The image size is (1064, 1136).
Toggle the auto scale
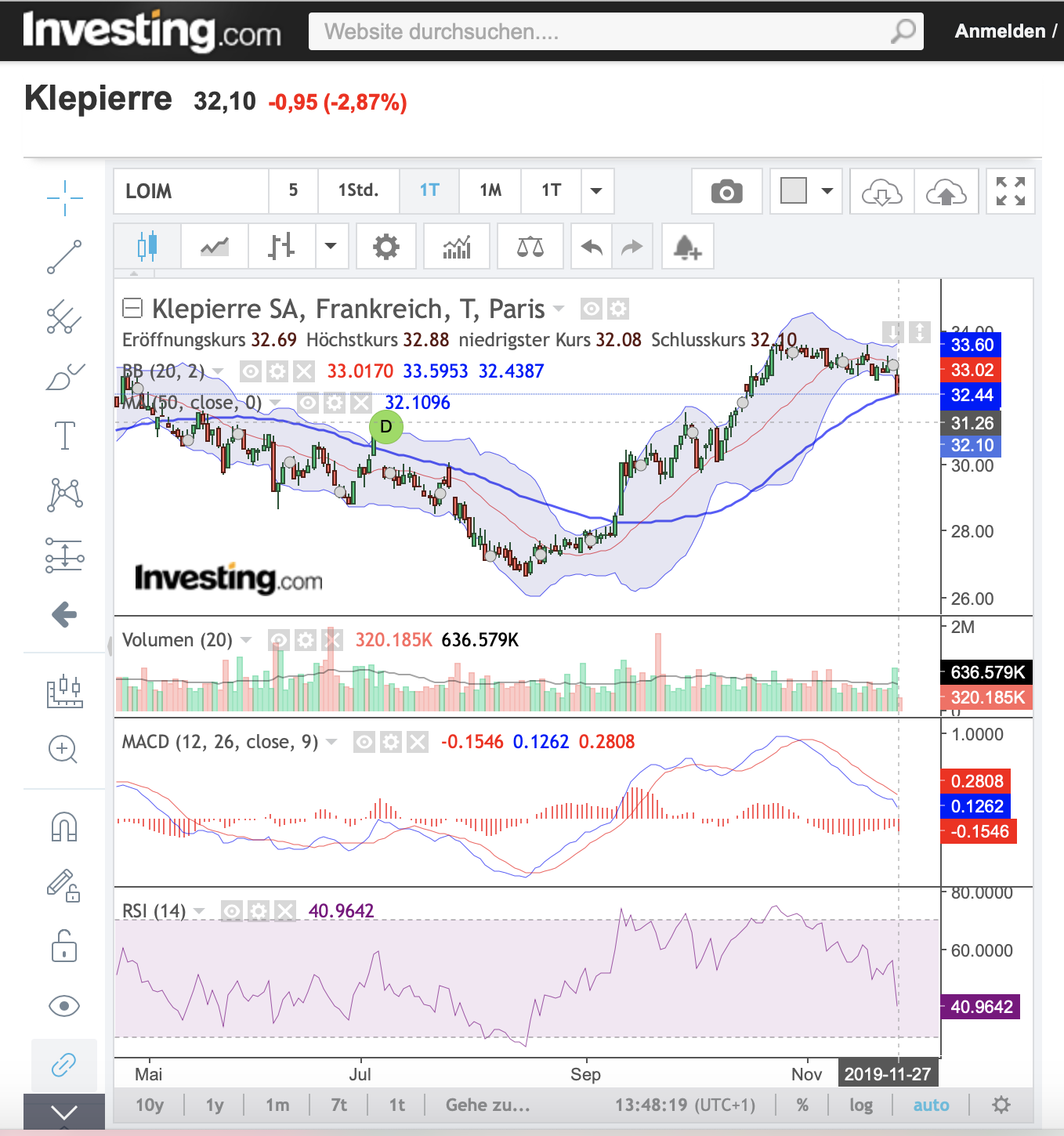[x=931, y=1105]
